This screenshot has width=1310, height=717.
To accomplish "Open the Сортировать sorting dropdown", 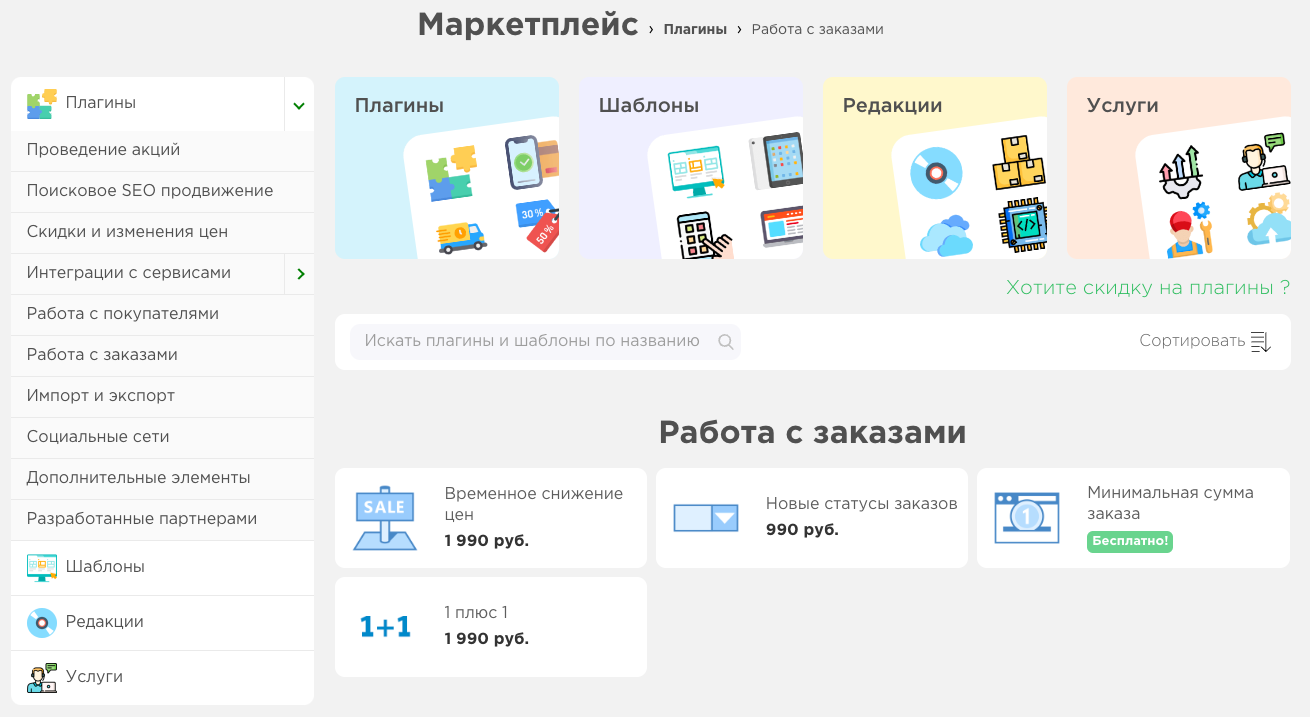I will pos(1204,342).
